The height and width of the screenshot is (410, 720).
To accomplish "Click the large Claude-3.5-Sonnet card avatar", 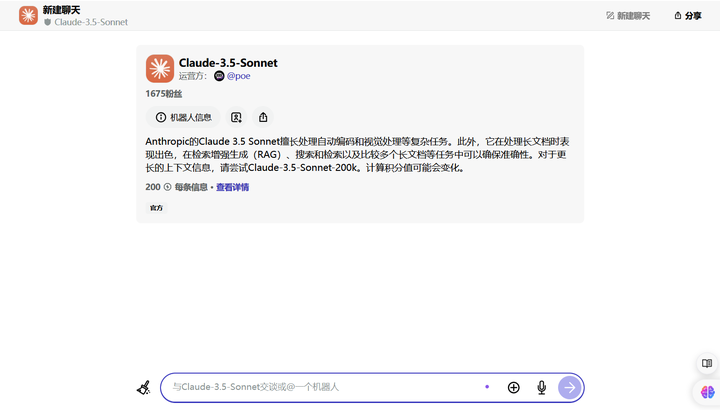I will (x=160, y=68).
